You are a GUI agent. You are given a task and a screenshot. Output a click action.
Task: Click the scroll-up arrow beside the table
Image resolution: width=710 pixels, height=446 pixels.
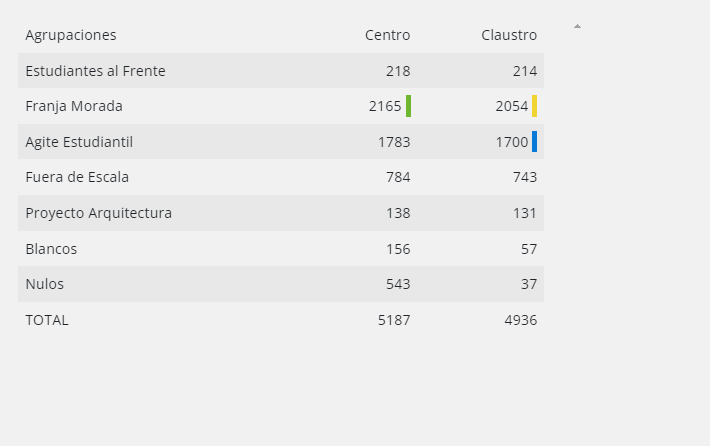click(577, 26)
